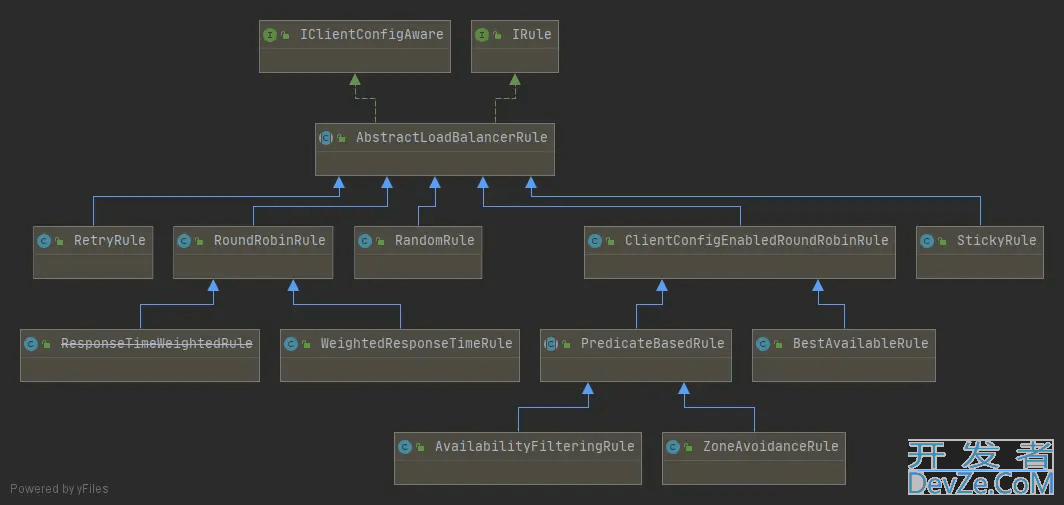Click the class icon of WeightedResponseTimeRule
Image resolution: width=1064 pixels, height=505 pixels.
coord(291,344)
